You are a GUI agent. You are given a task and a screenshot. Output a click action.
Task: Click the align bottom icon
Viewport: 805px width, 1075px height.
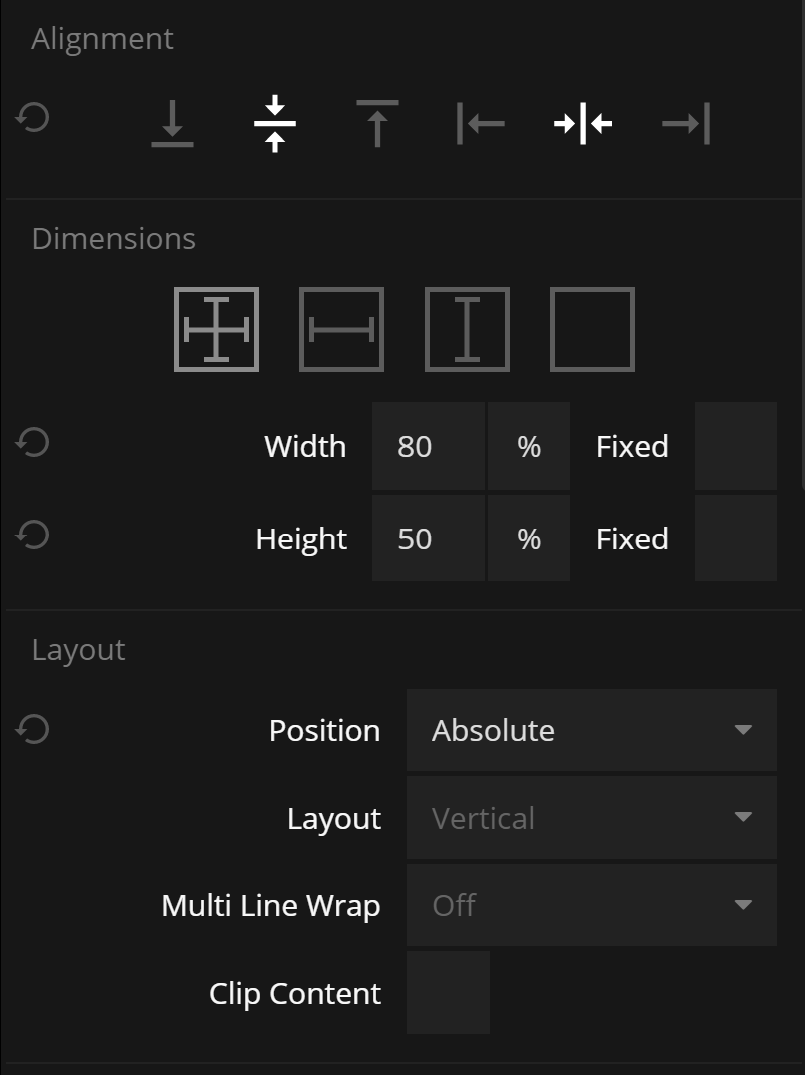pos(172,124)
